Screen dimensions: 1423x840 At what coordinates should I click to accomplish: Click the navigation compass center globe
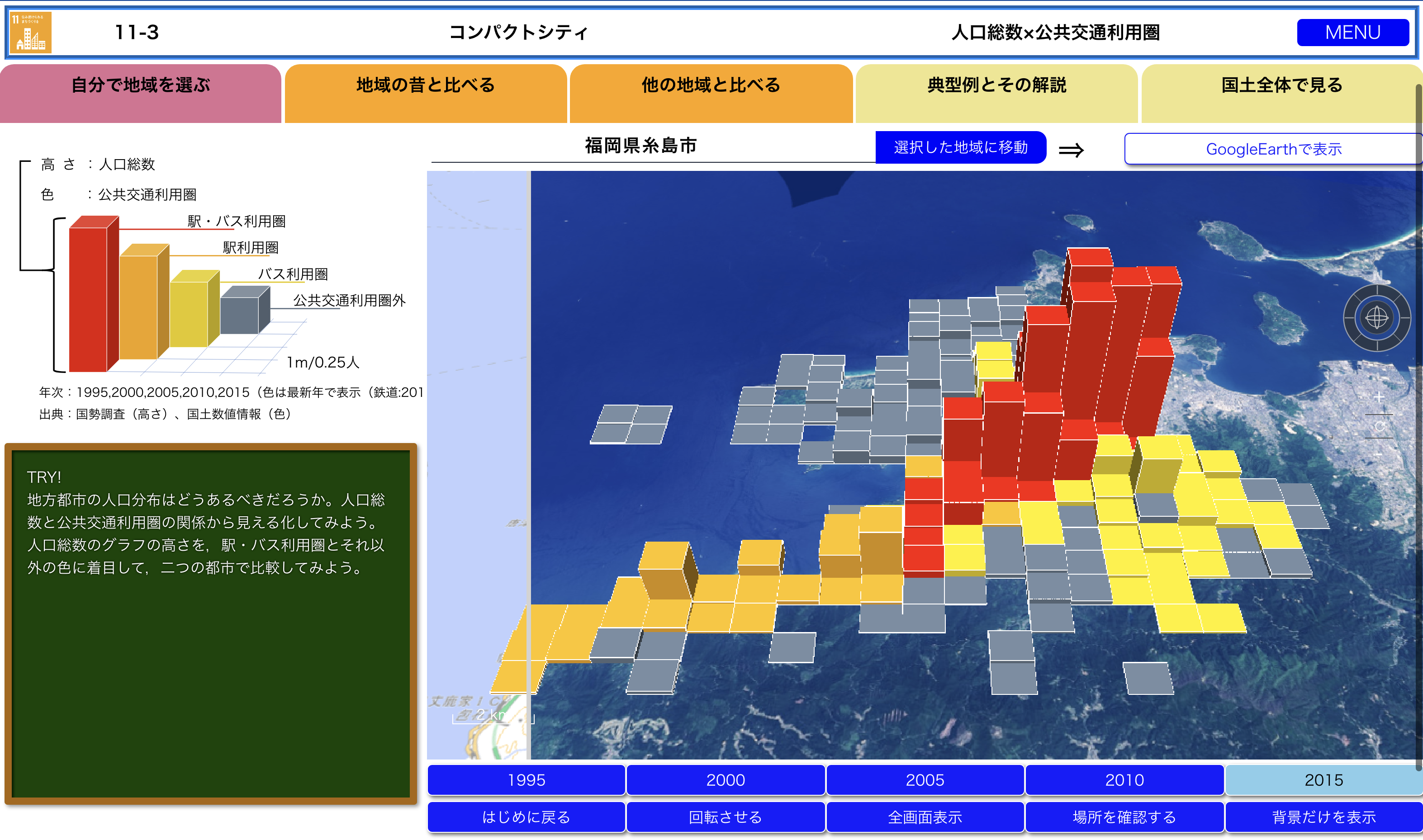(1376, 317)
